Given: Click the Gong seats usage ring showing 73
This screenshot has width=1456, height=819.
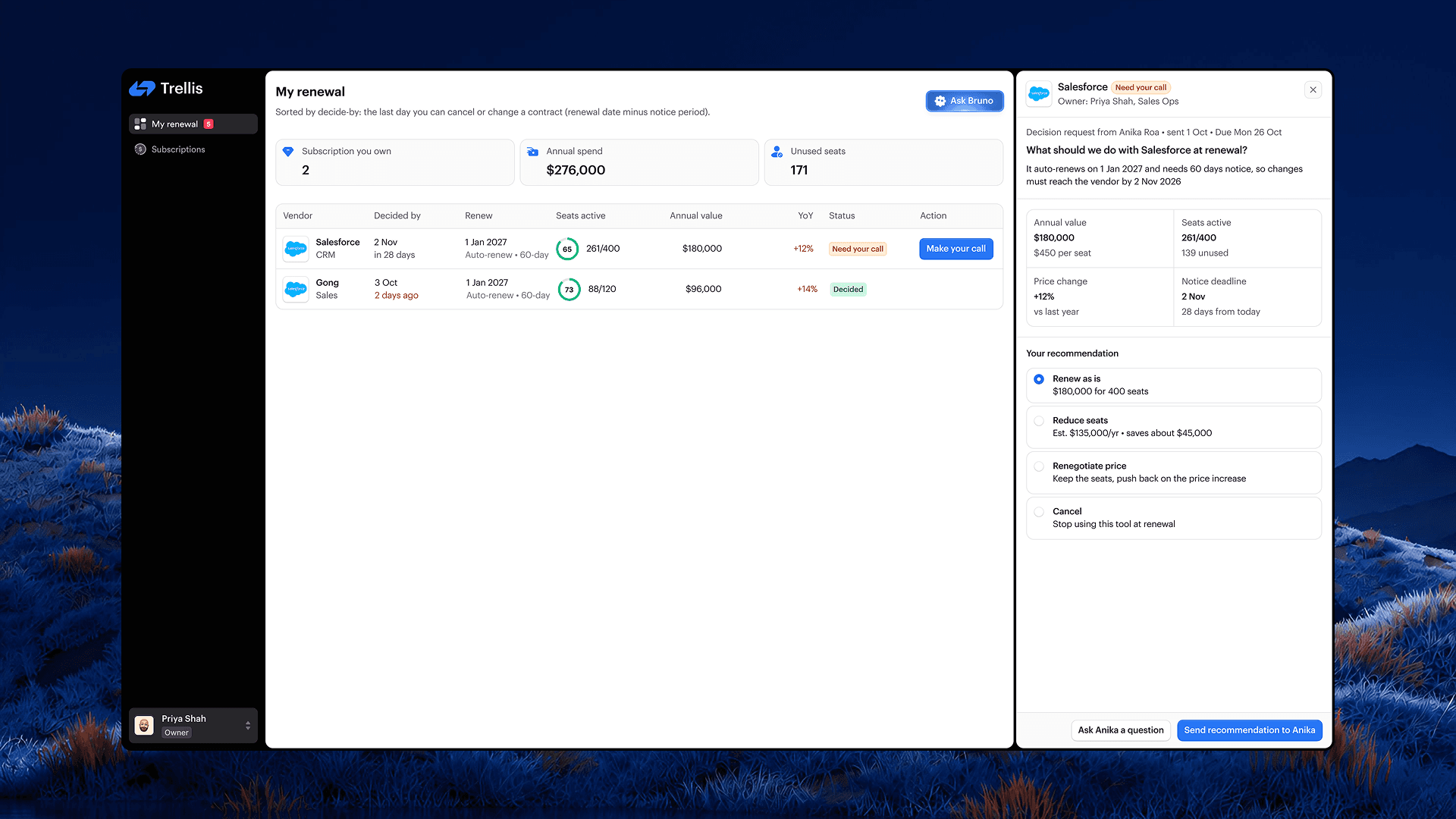Looking at the screenshot, I should pyautogui.click(x=570, y=290).
